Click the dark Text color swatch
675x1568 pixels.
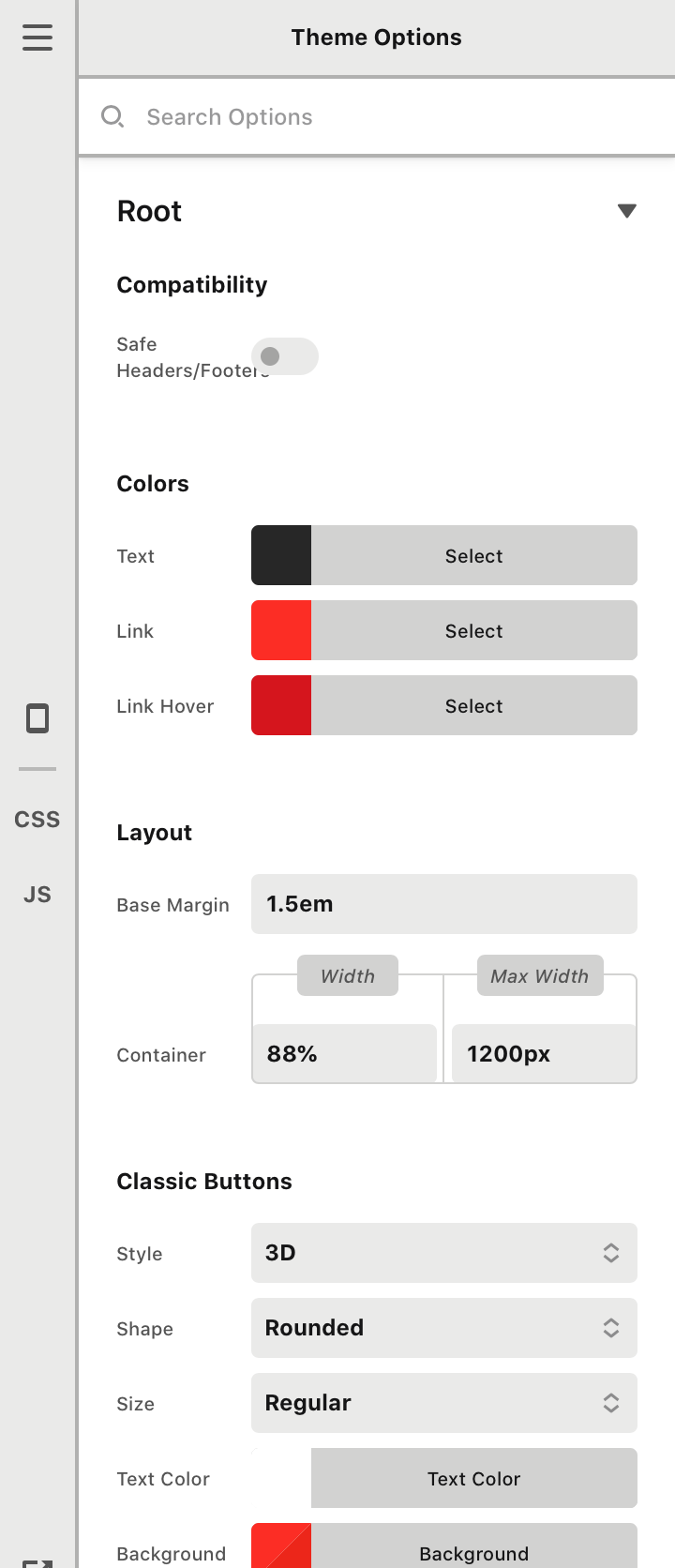(x=281, y=555)
